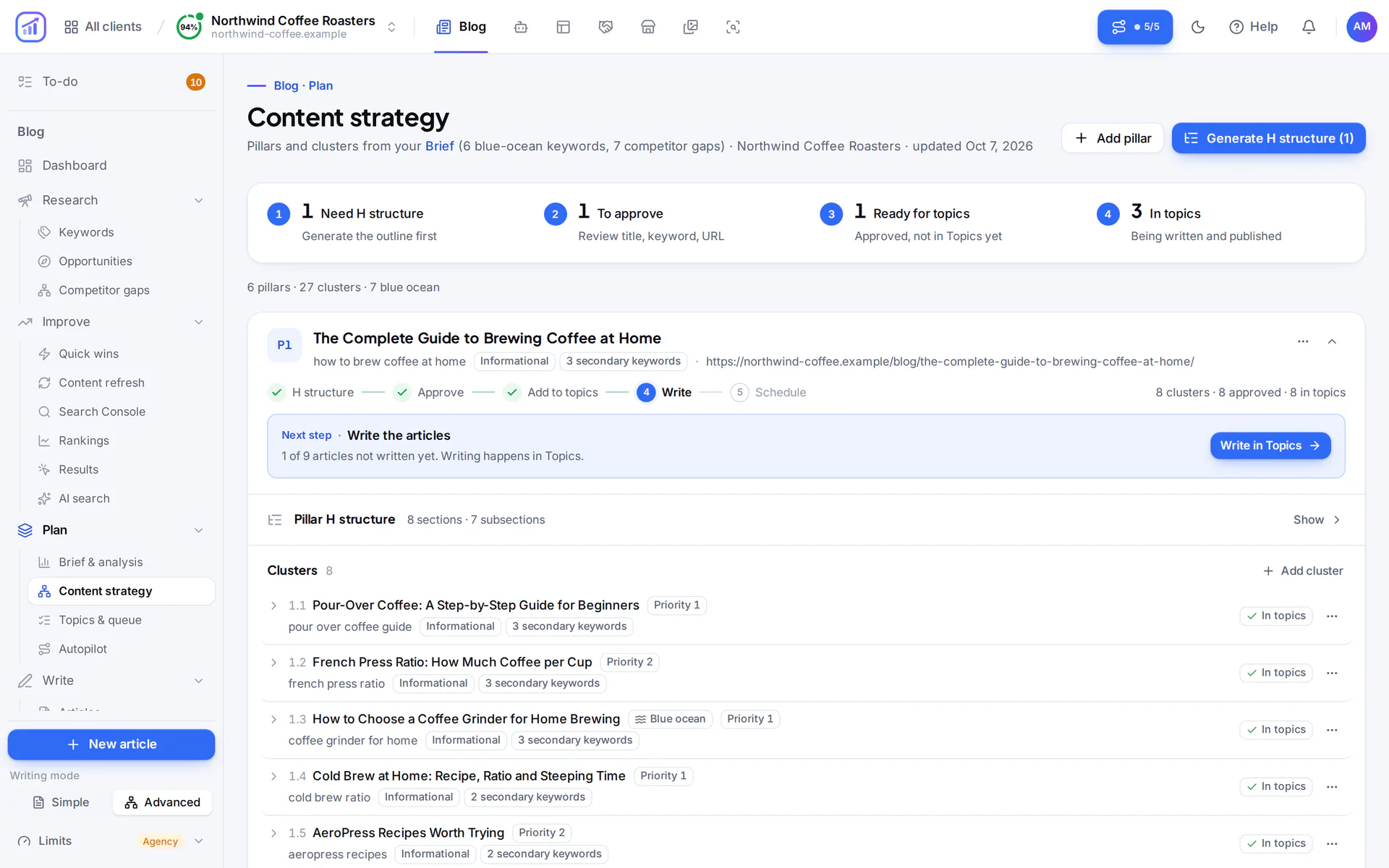Open AI search

point(121,498)
